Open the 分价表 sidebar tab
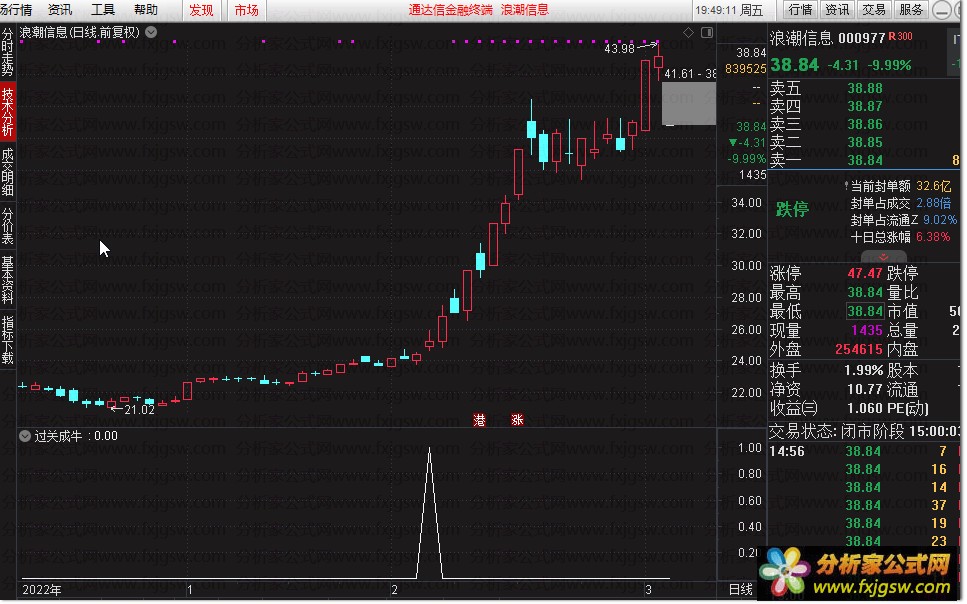The width and height of the screenshot is (967, 604). [7, 225]
